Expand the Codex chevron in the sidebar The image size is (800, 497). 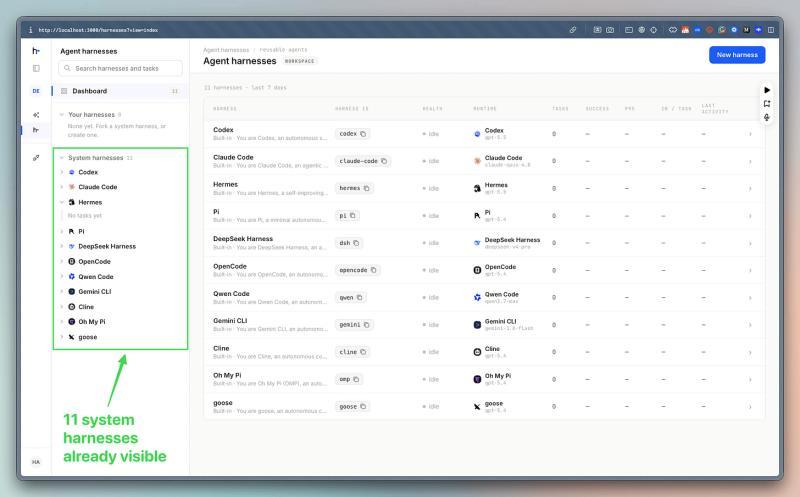click(x=62, y=172)
